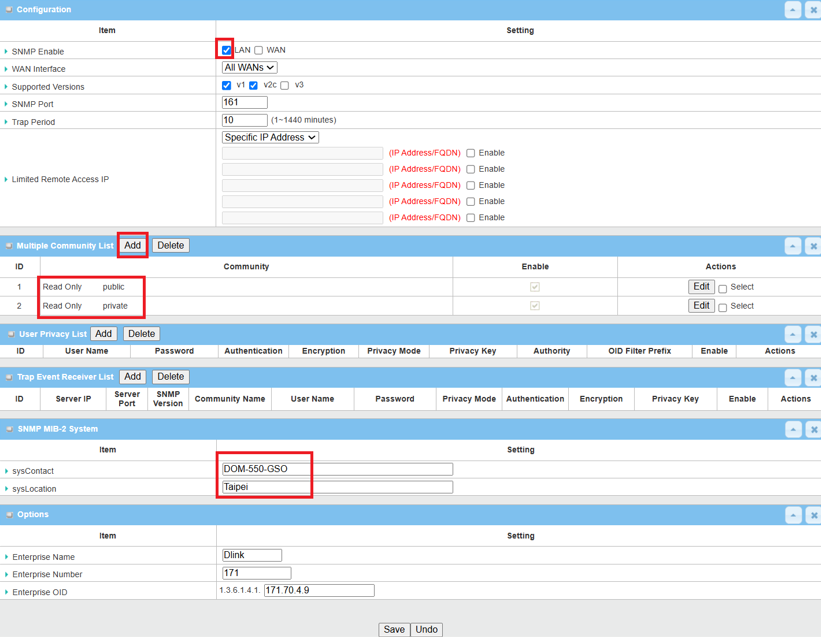Click Add in Multiple Community List
The image size is (821, 637).
point(132,246)
